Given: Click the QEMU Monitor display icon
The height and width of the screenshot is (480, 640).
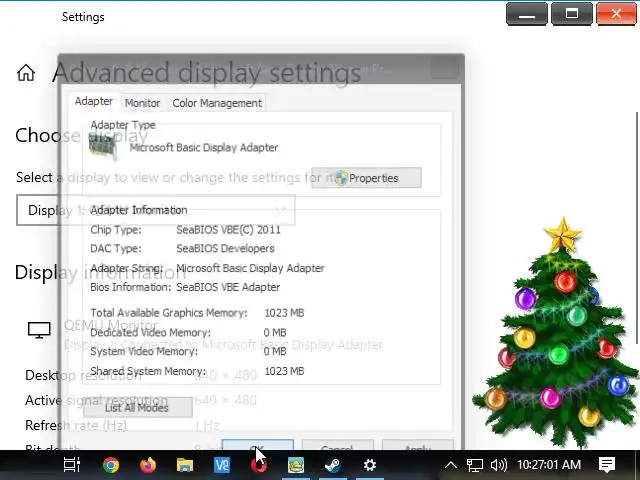Looking at the screenshot, I should pos(39,330).
